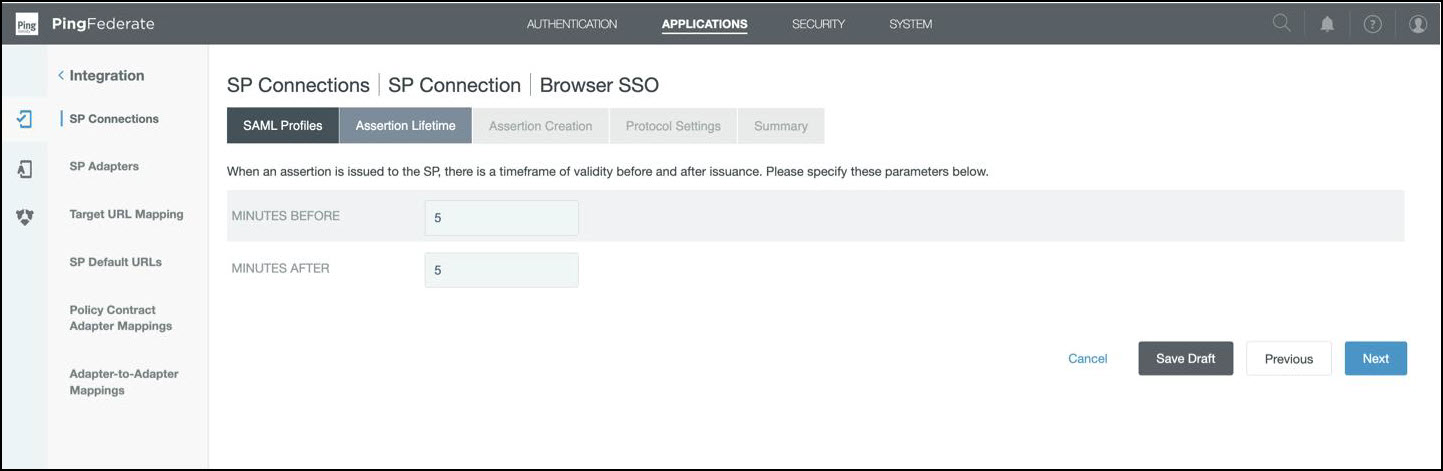Click the MINUTES AFTER input field
This screenshot has width=1443, height=471.
pos(501,269)
